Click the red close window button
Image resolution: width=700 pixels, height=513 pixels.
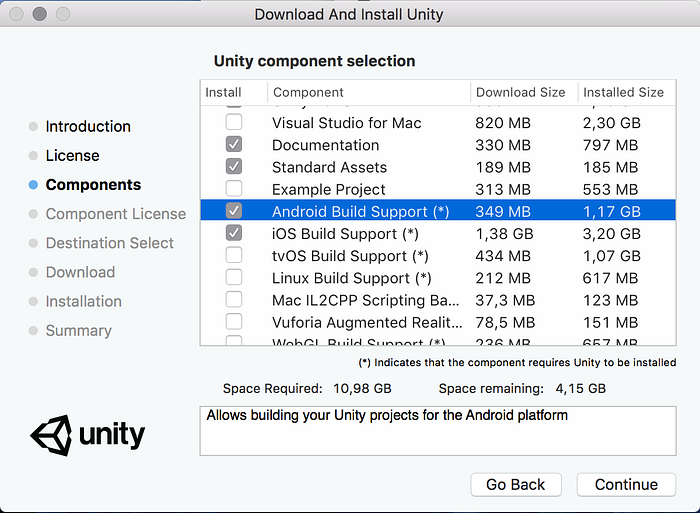19,16
